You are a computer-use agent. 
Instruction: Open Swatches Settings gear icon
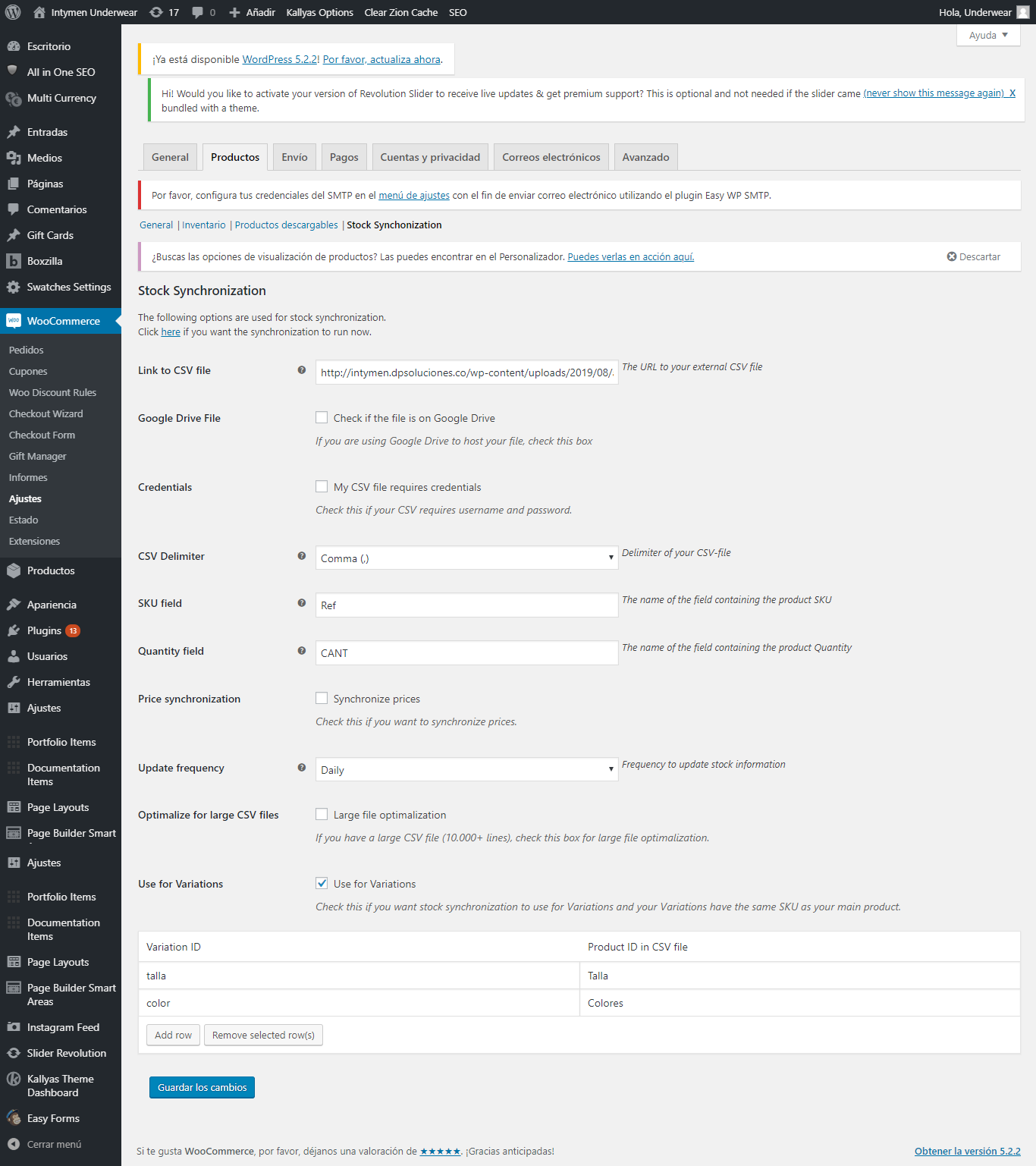pyautogui.click(x=14, y=287)
